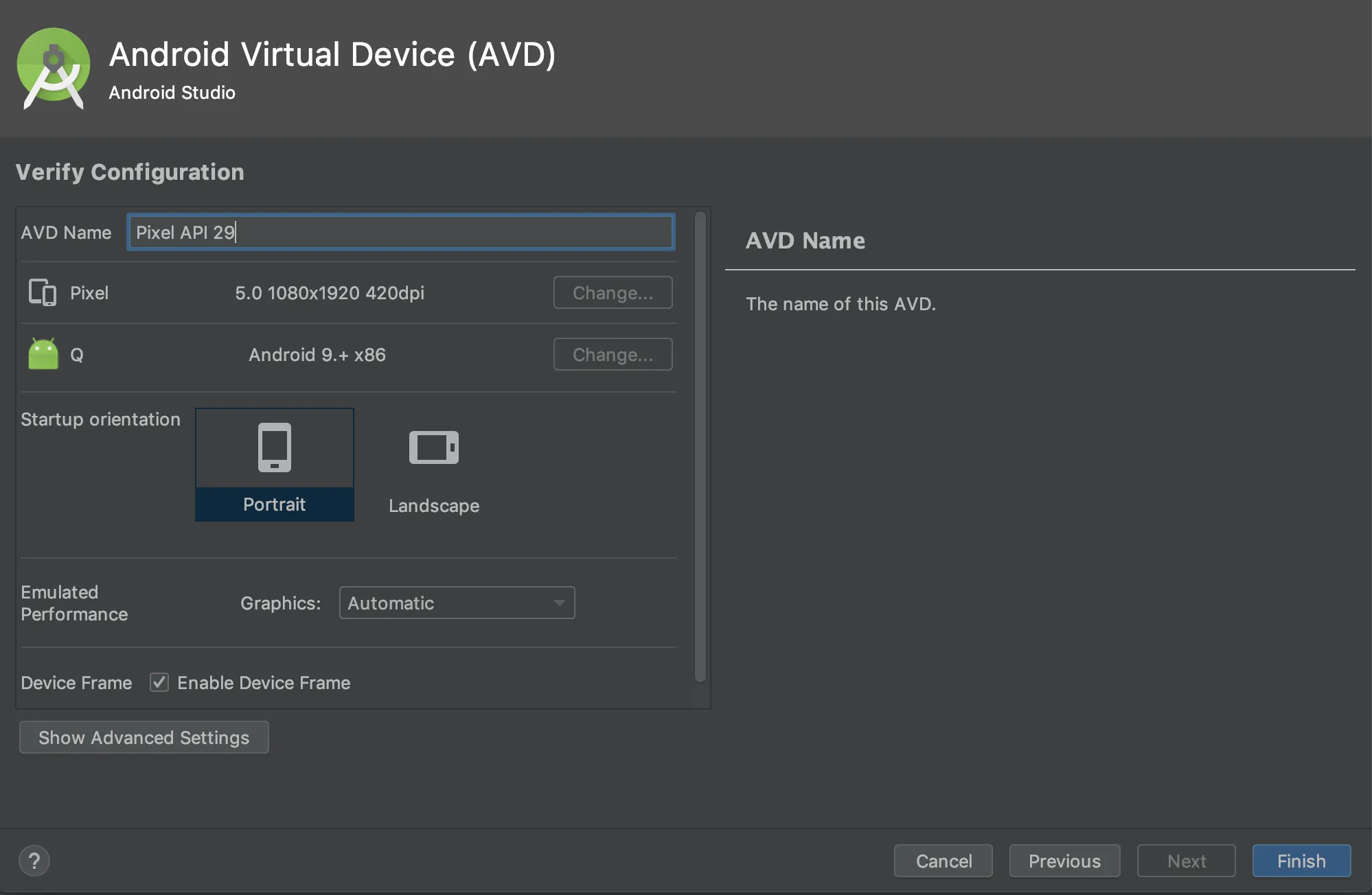
Task: Open help with the question mark icon
Action: pyautogui.click(x=34, y=861)
